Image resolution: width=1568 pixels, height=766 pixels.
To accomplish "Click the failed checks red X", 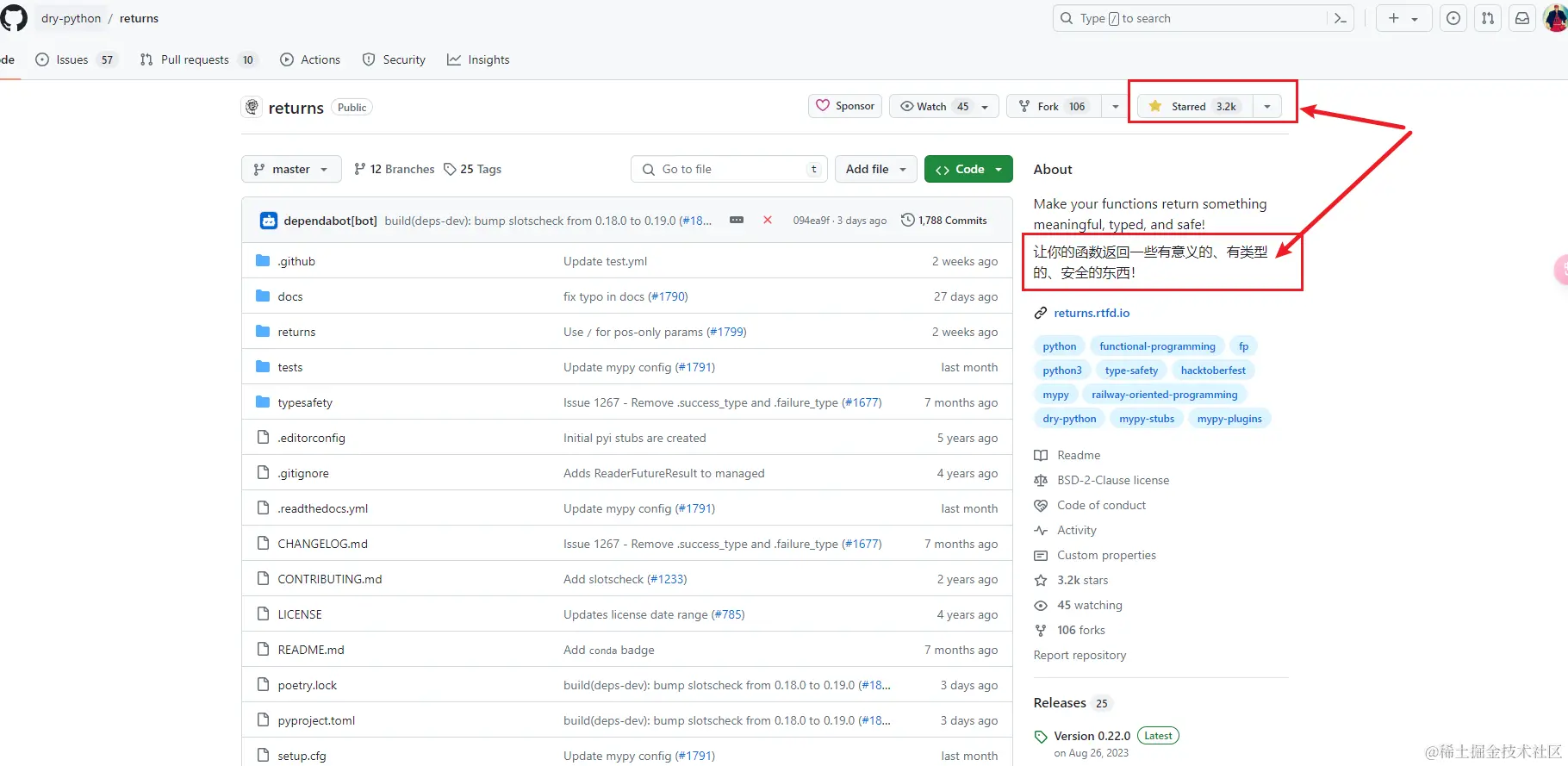I will (767, 221).
